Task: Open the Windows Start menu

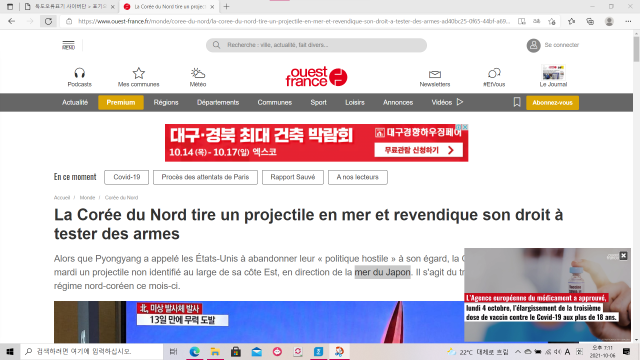Action: click(x=10, y=351)
